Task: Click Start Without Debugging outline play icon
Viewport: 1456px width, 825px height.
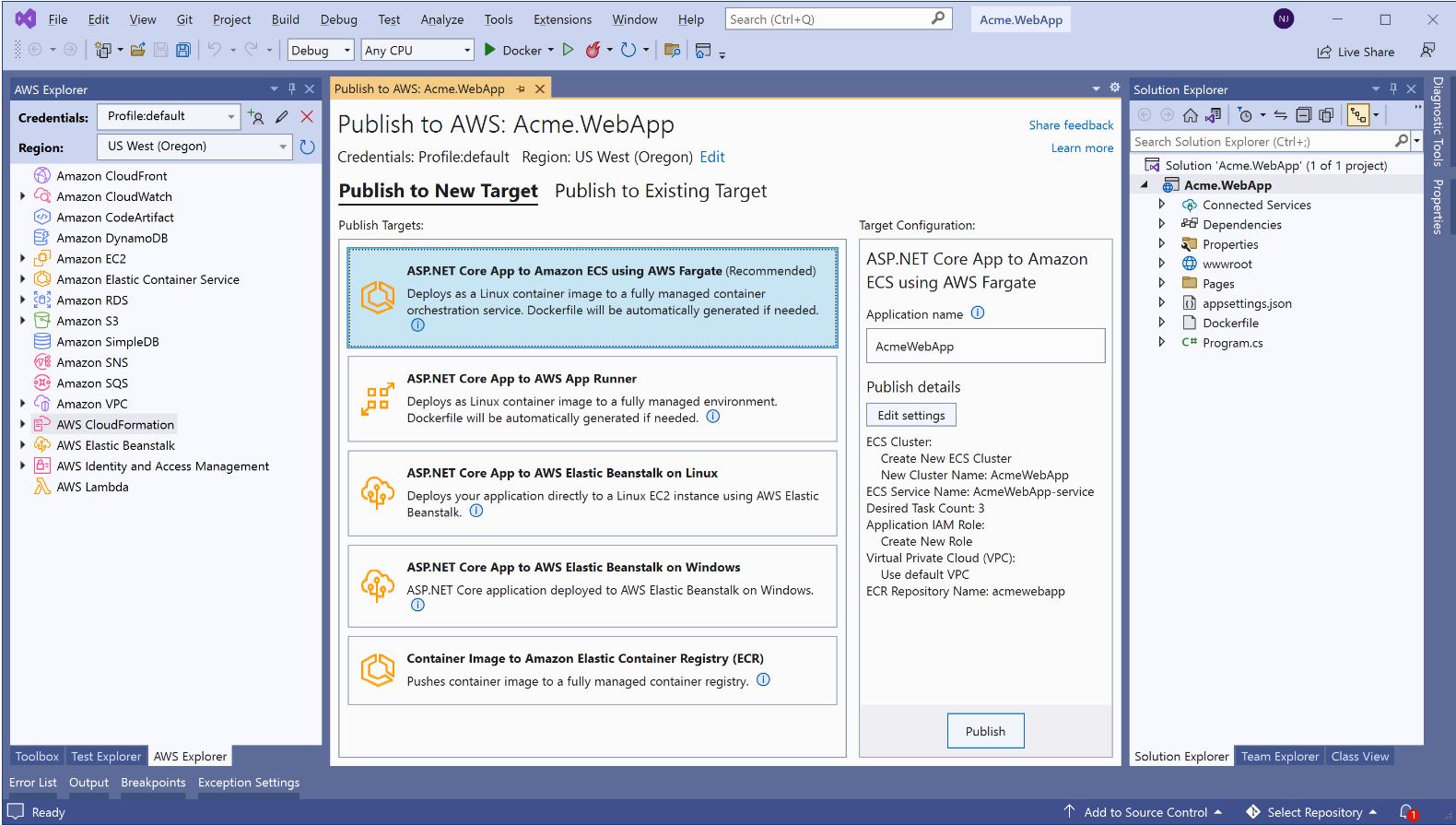Action: pyautogui.click(x=569, y=50)
